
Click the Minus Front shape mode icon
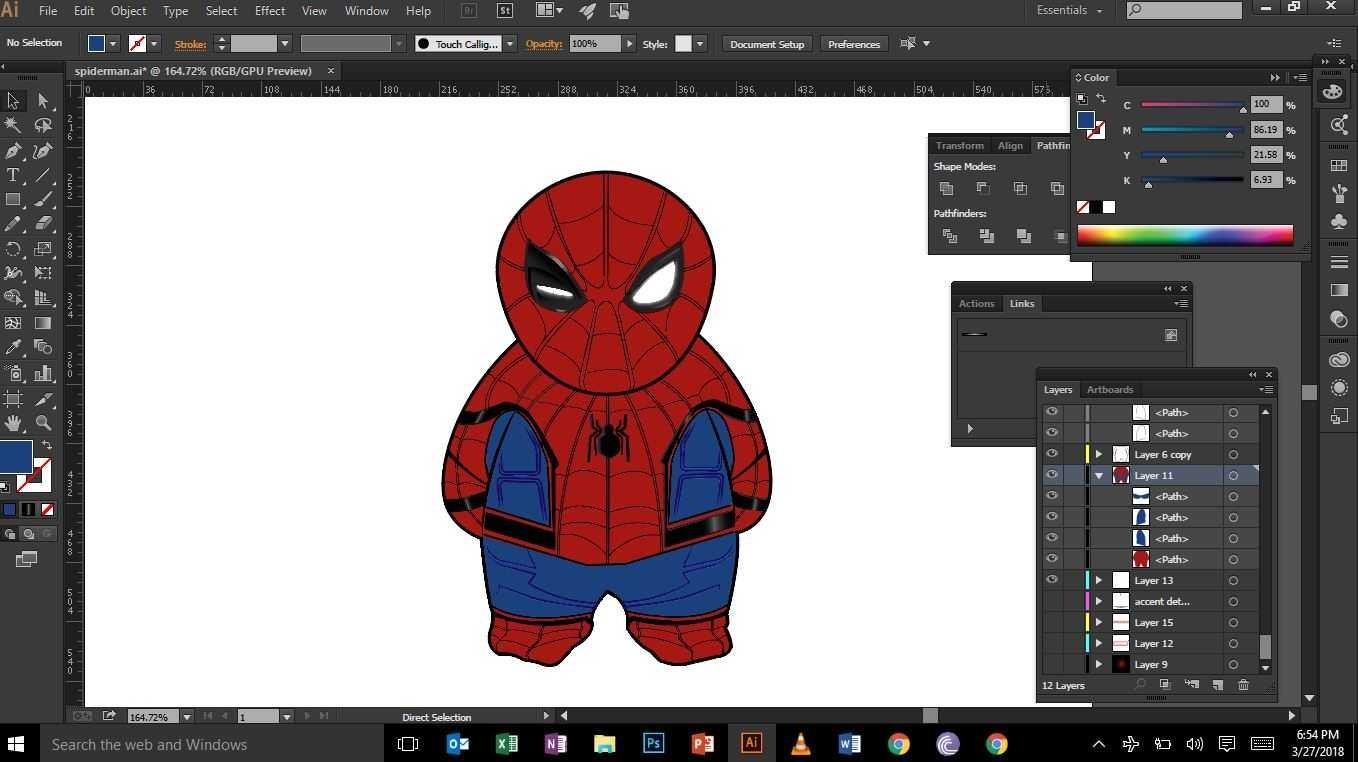(x=983, y=188)
